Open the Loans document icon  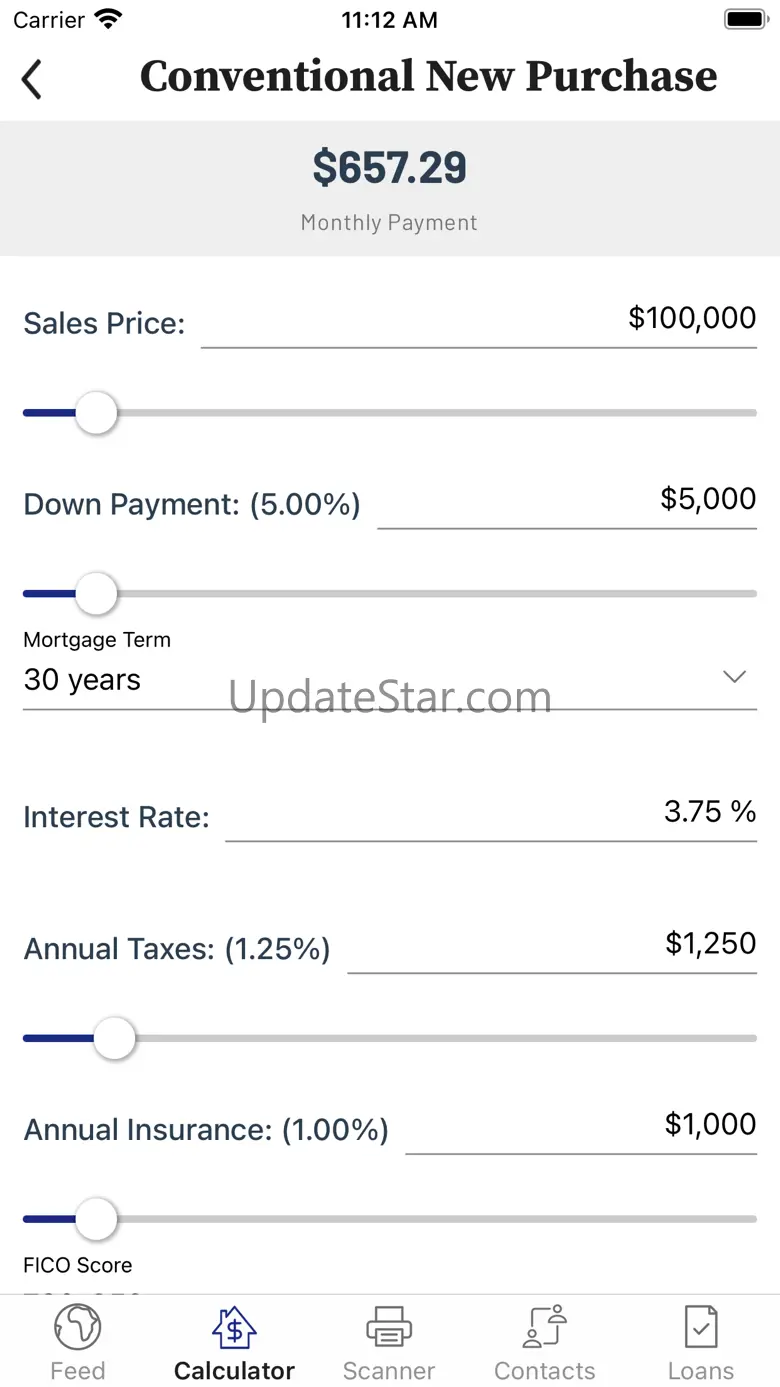[700, 1329]
